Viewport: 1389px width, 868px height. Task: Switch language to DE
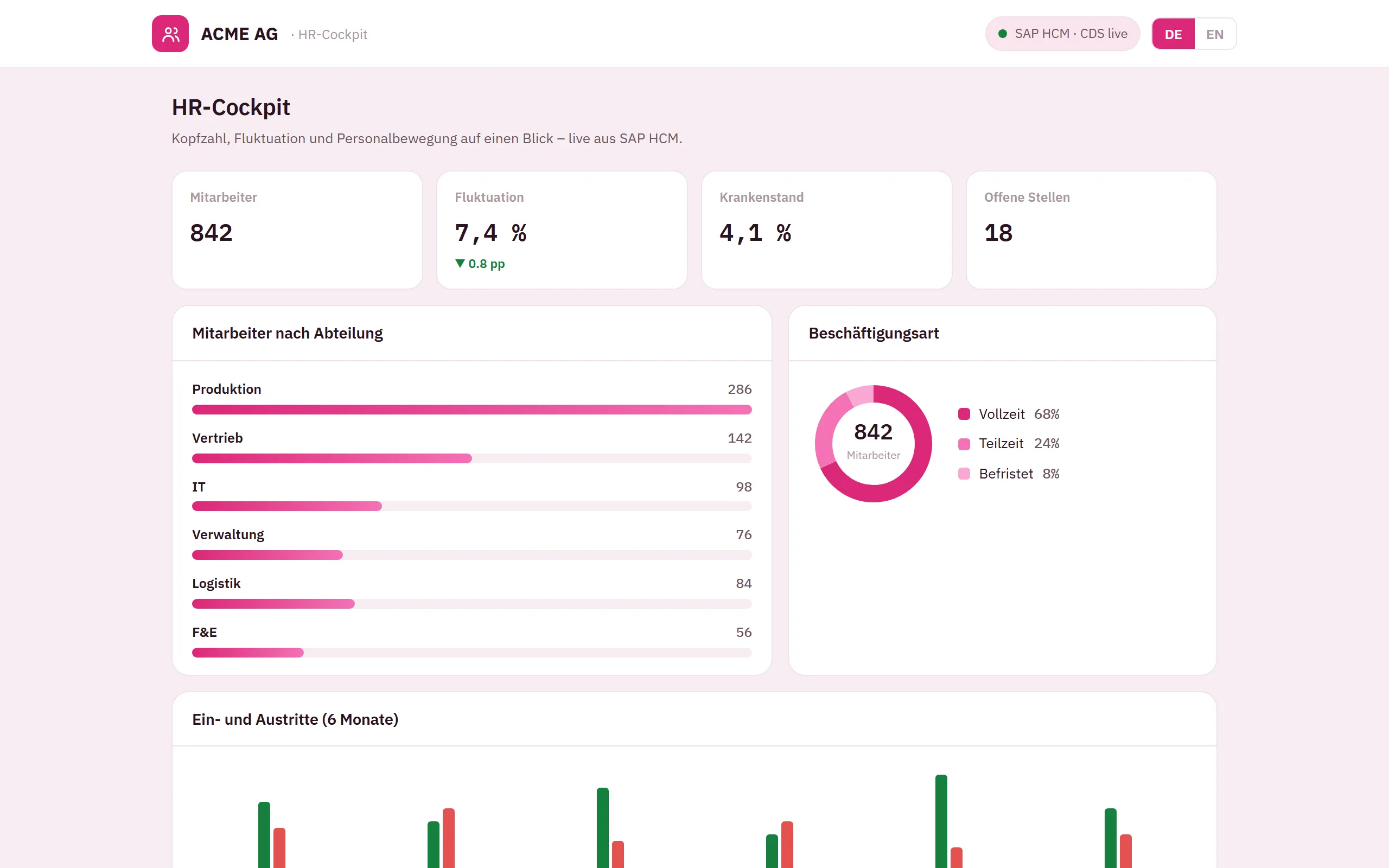1173,34
